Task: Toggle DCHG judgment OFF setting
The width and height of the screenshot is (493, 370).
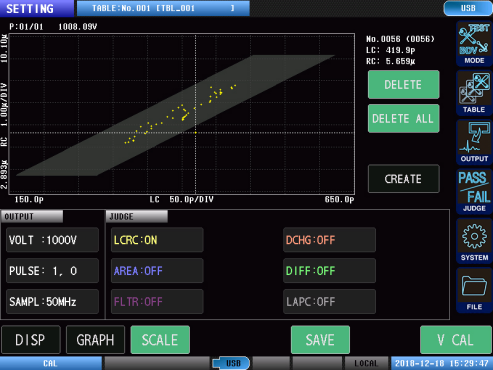Action: tap(329, 240)
